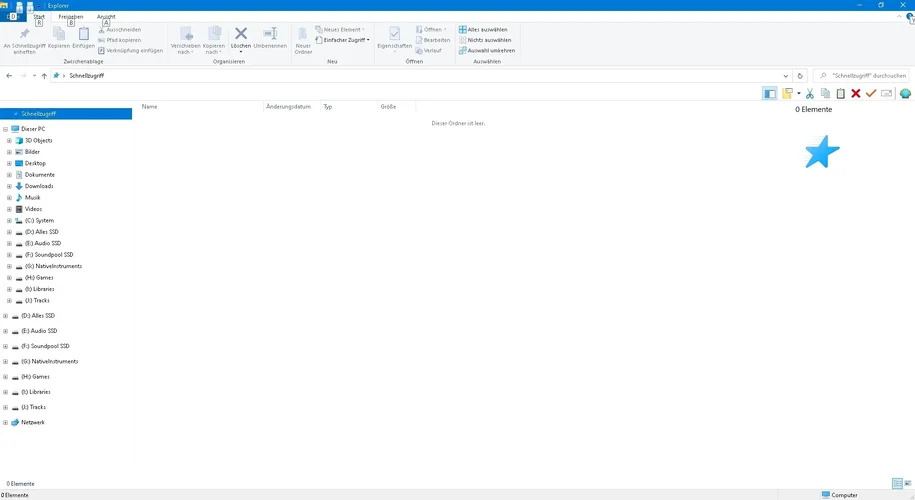Pin to Schnellzugriff using the ribbon pin icon
Screen dimensions: 915x500
tap(25, 34)
